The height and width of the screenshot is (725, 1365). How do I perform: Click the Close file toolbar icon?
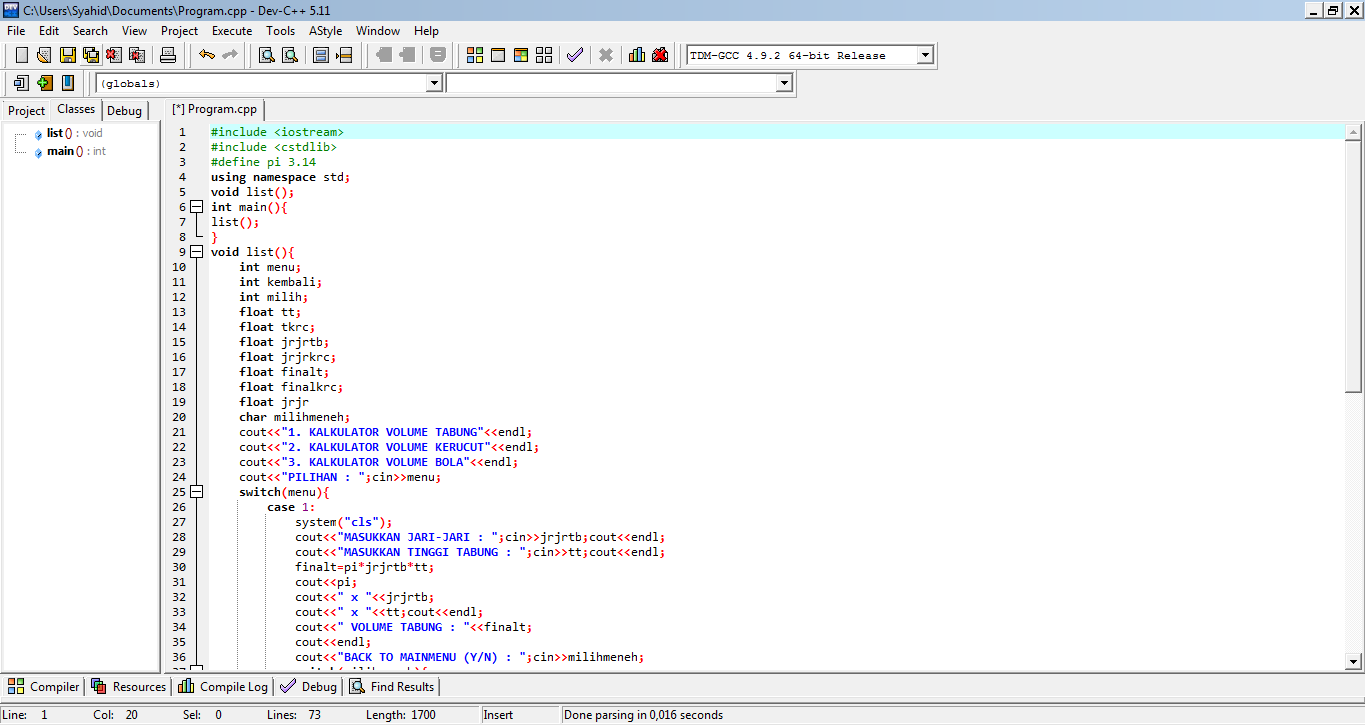click(x=113, y=55)
